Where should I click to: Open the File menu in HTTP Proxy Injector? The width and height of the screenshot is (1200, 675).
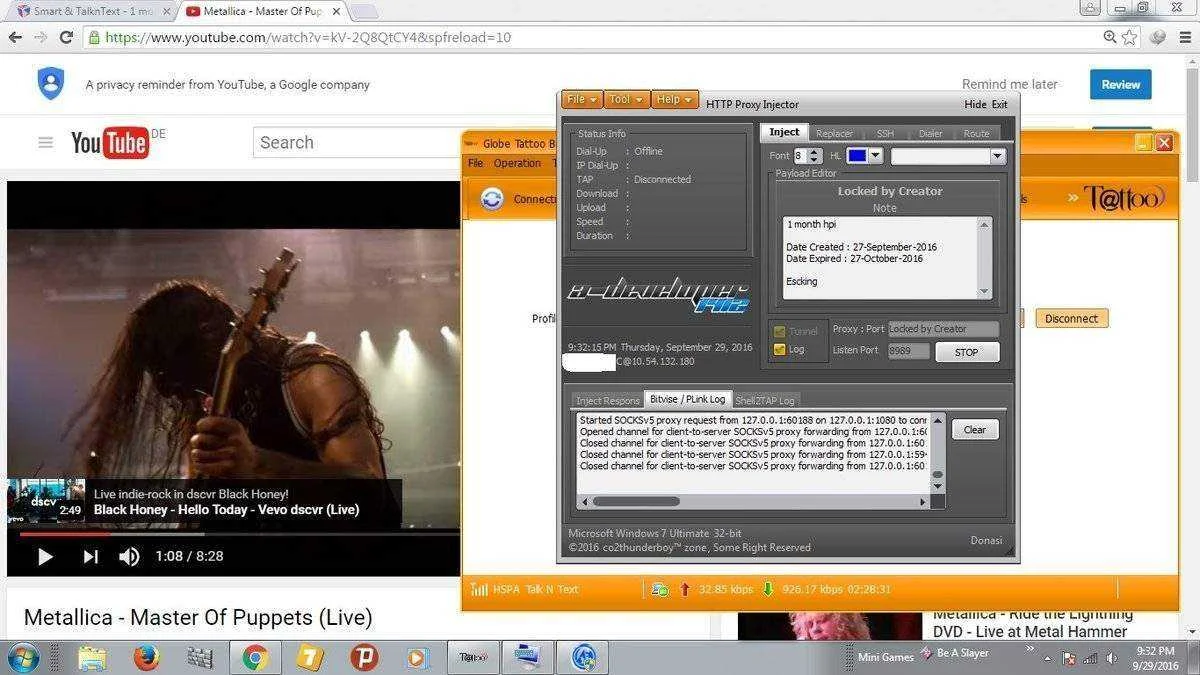click(581, 100)
